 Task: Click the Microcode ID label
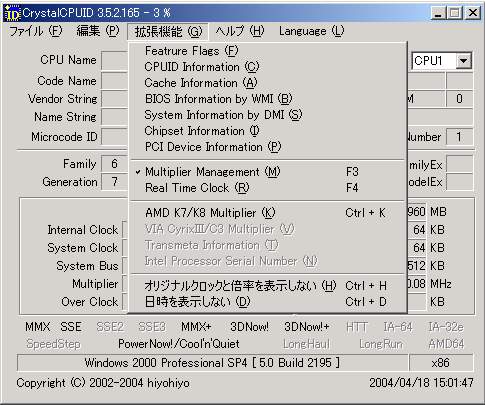click(x=64, y=137)
